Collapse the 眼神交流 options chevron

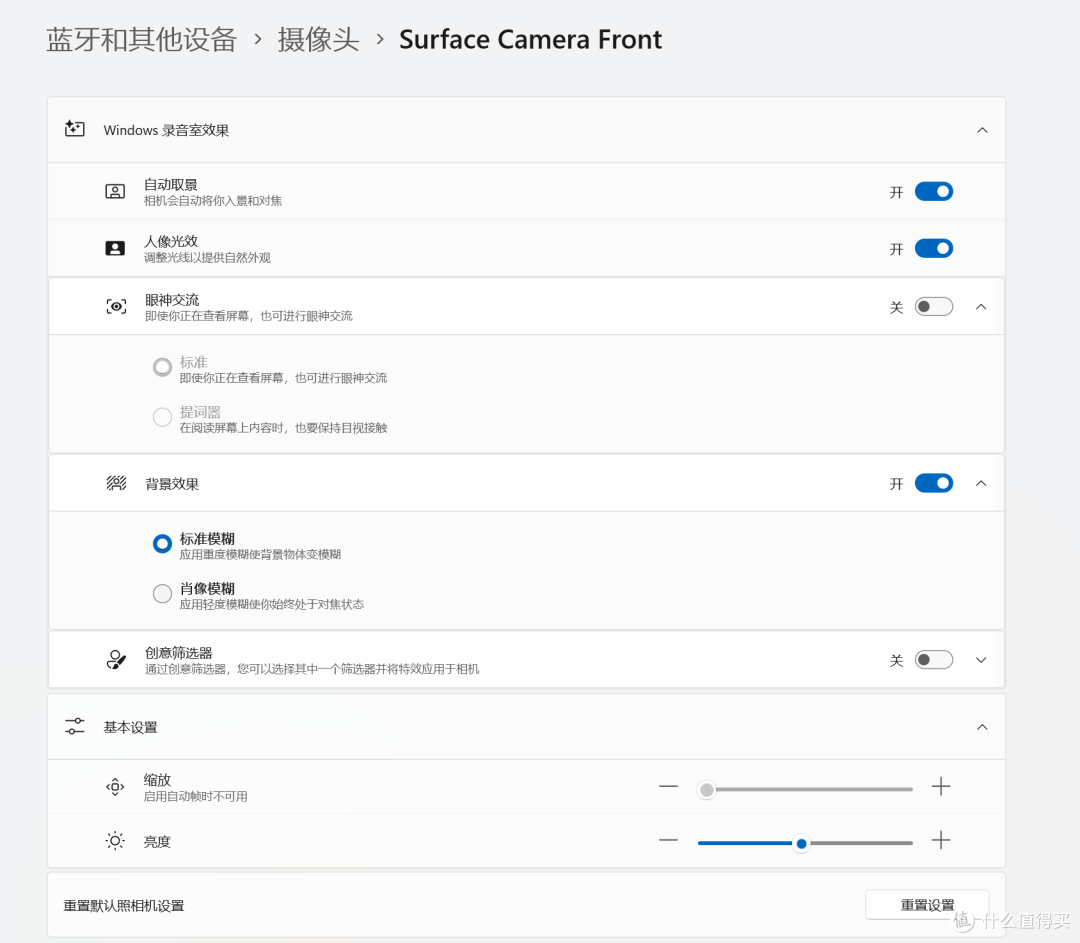coord(982,307)
